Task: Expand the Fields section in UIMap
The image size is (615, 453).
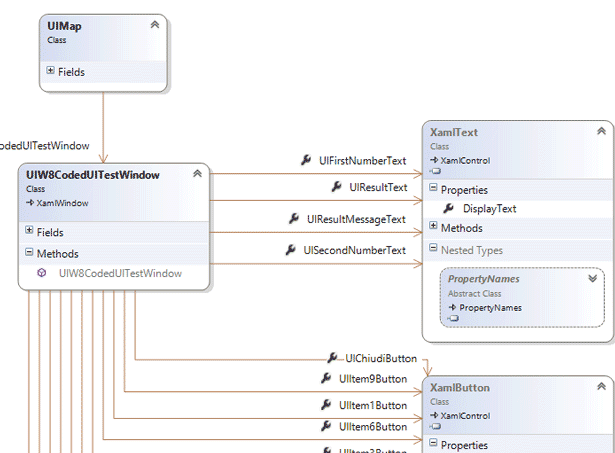Action: [51, 71]
